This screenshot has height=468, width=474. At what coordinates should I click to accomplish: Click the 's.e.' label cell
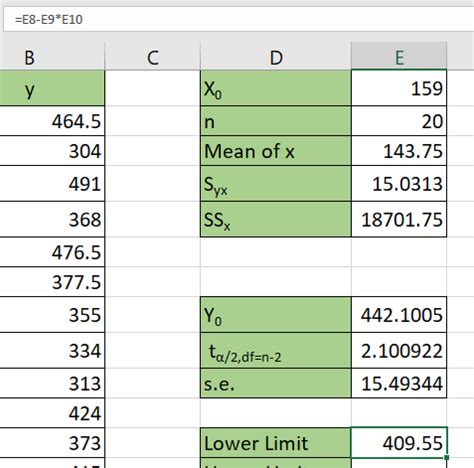tap(276, 383)
